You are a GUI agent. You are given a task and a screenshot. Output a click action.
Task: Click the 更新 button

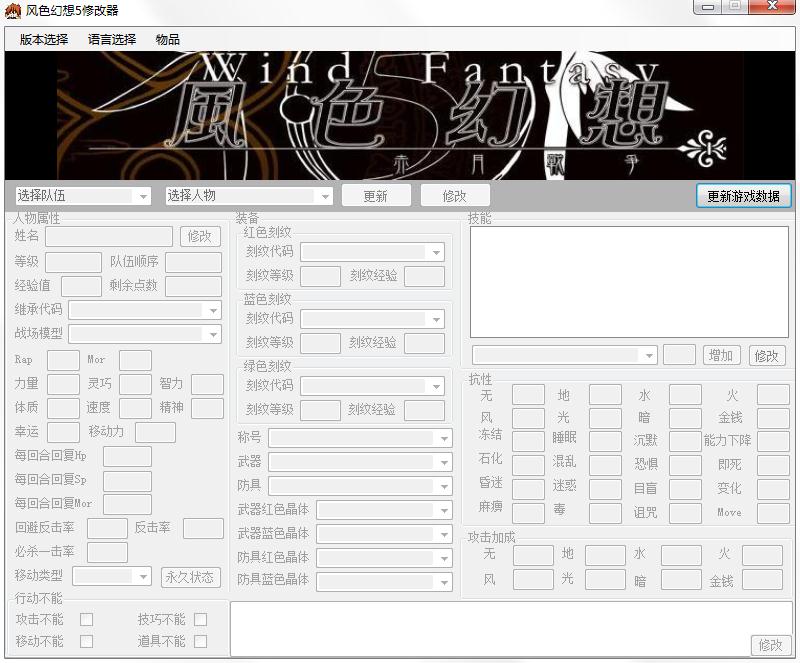376,196
